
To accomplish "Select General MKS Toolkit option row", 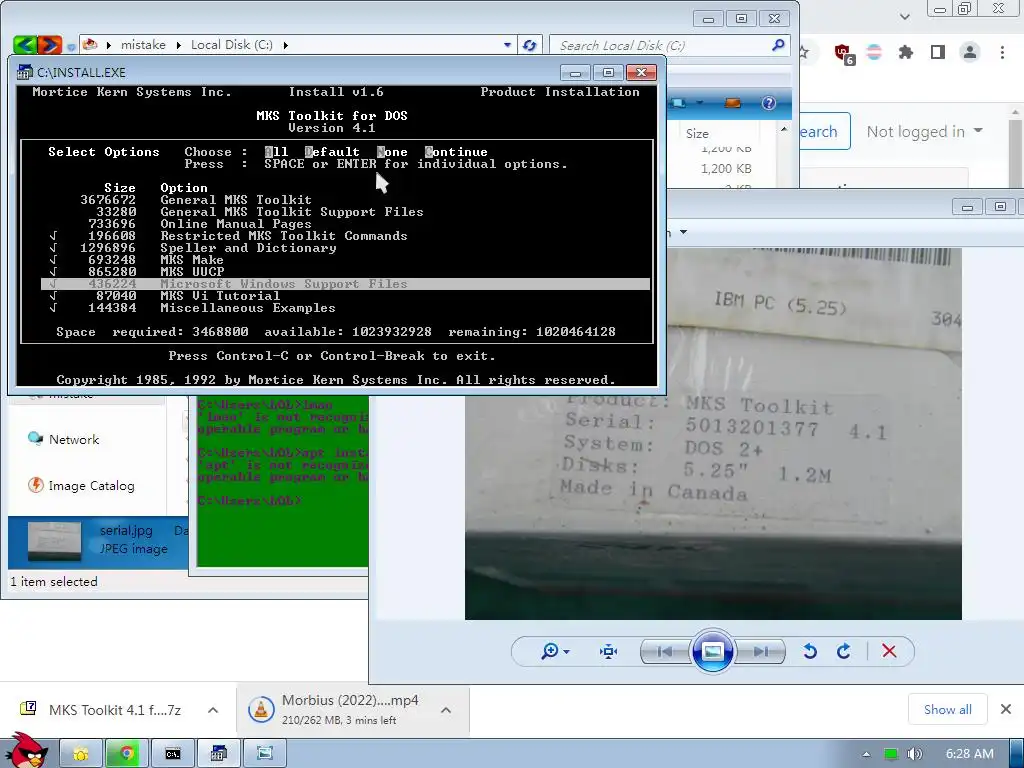I will point(345,200).
